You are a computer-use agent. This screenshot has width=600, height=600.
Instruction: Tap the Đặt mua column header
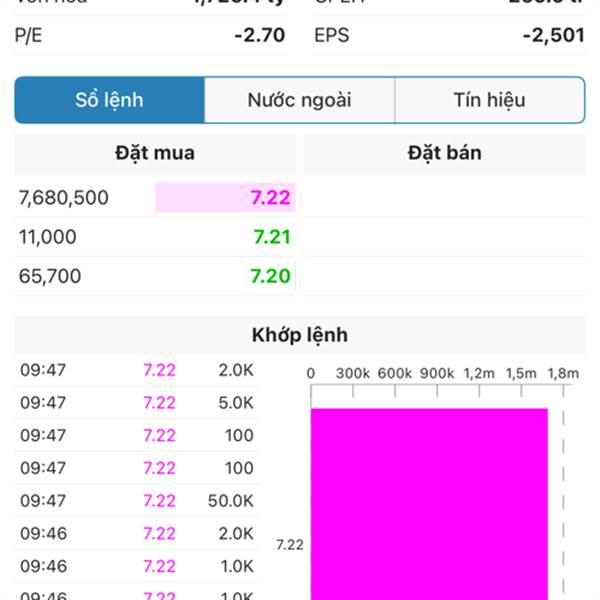pos(155,153)
